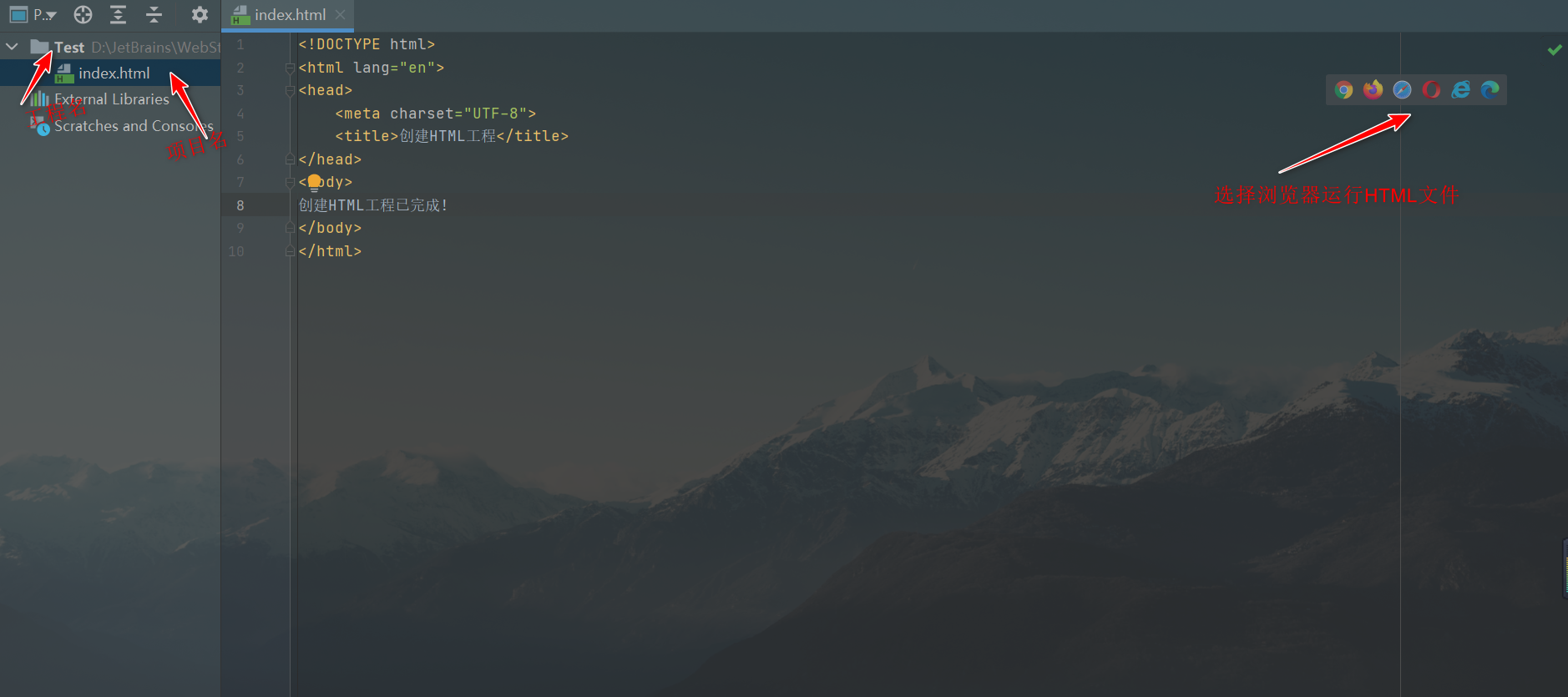The height and width of the screenshot is (697, 1568).
Task: Click the green inspection checkmark
Action: coord(1554,50)
